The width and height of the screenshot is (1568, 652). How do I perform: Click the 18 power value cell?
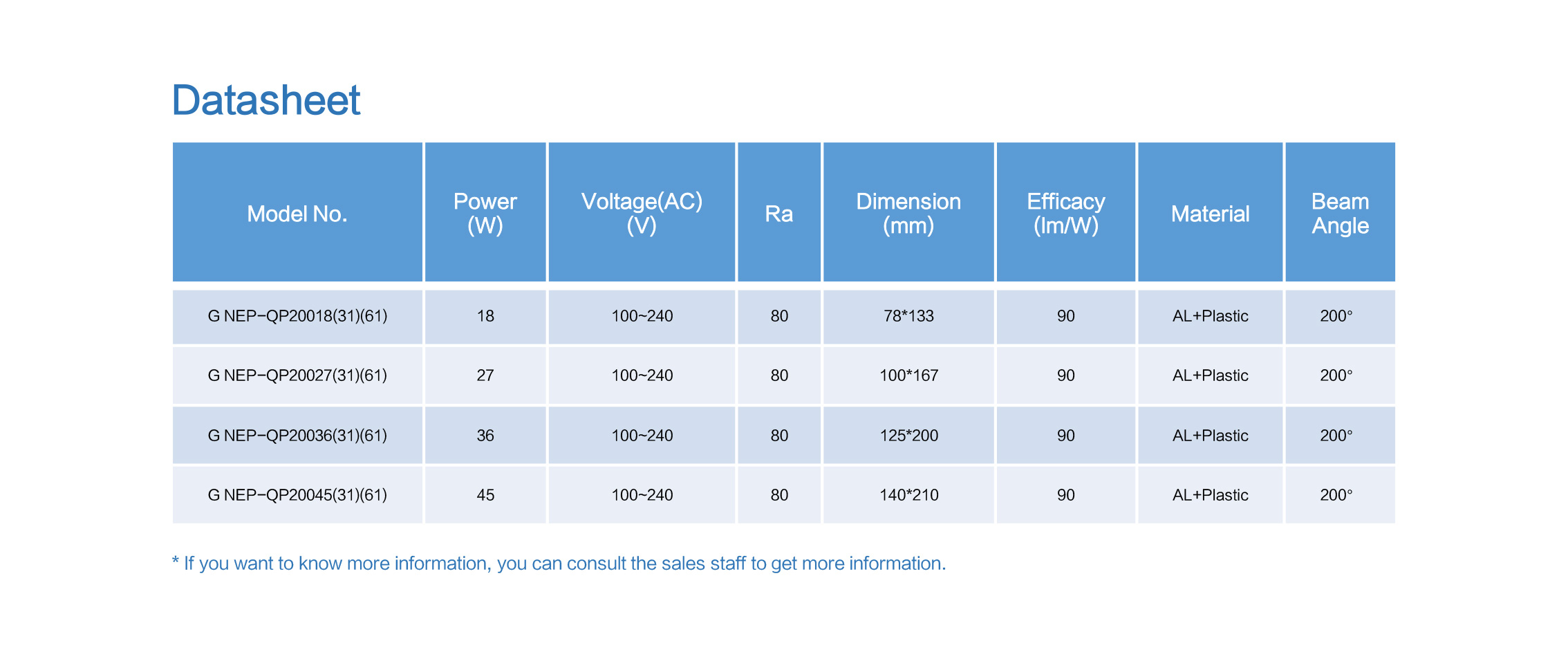pyautogui.click(x=485, y=316)
